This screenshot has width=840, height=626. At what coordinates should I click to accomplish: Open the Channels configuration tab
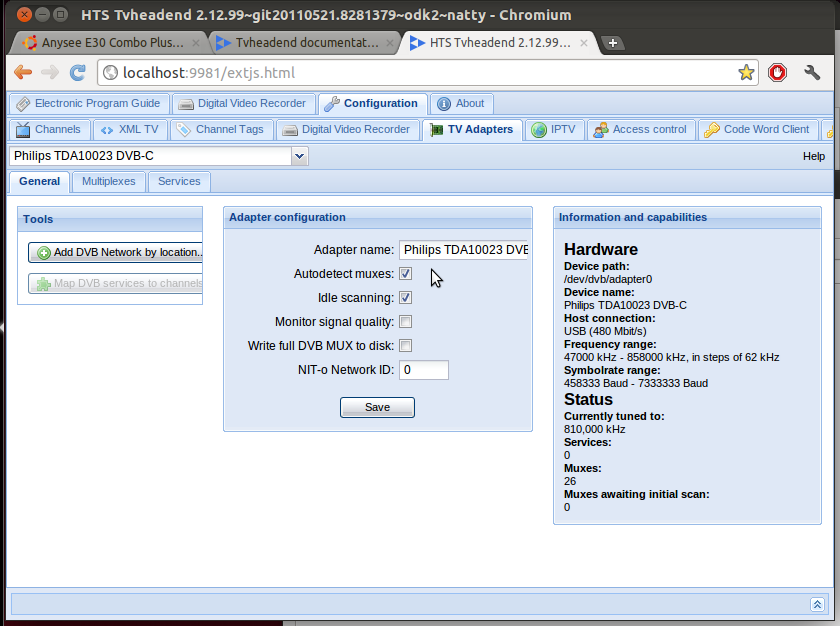coord(49,130)
